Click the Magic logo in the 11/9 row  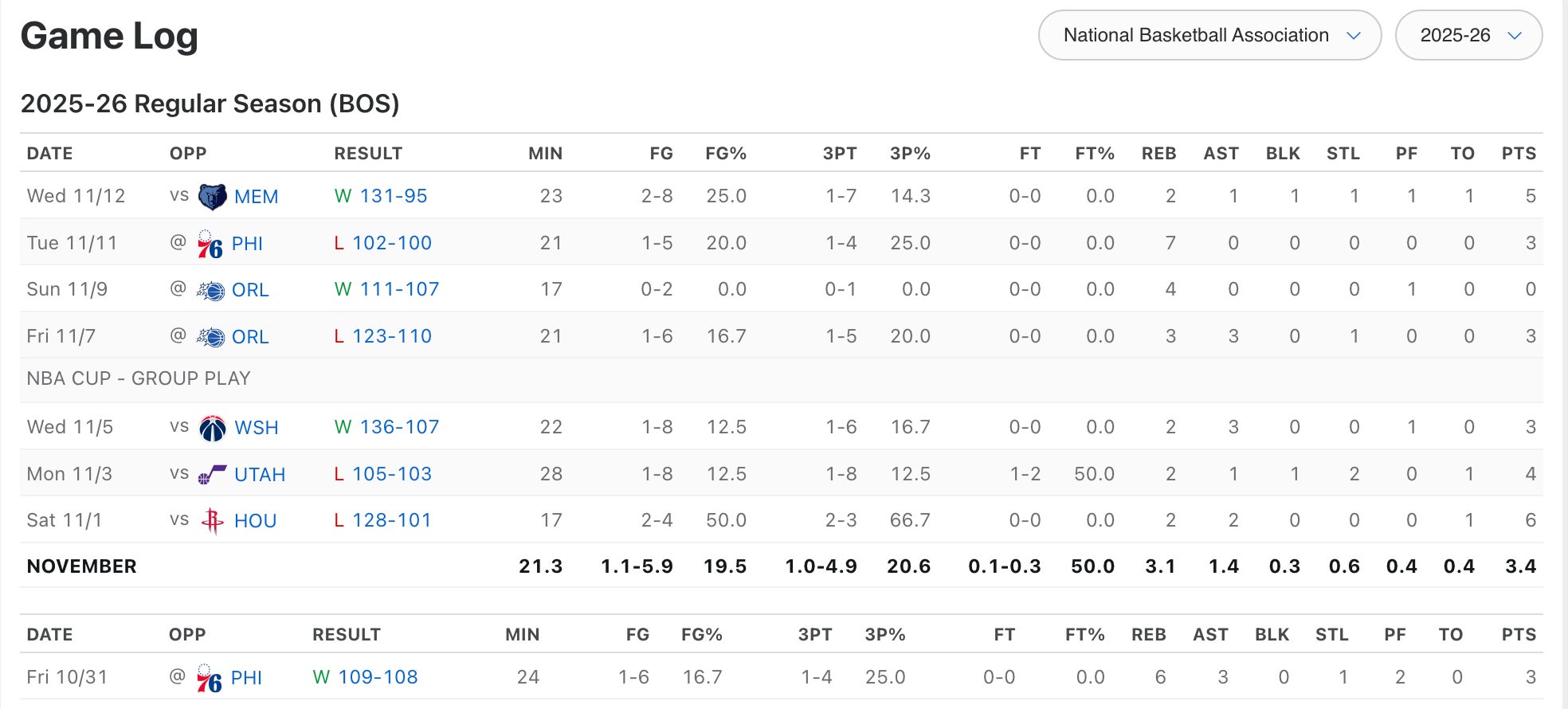click(210, 291)
